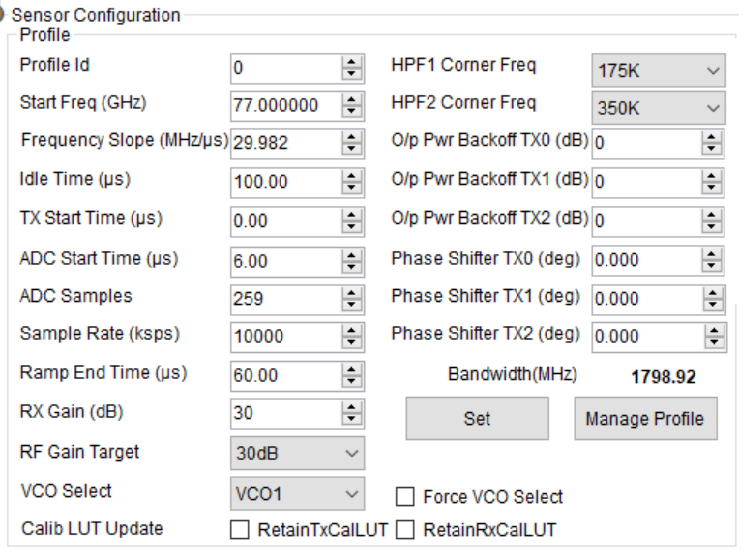751x557 pixels.
Task: Focus the Ramp End Time field
Action: [x=285, y=375]
